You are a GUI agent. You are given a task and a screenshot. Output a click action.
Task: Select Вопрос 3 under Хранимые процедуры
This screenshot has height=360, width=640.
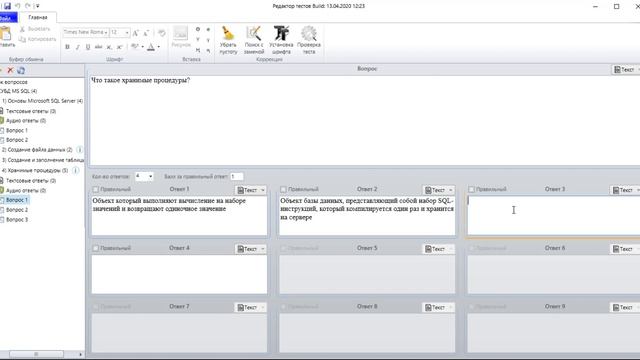(17, 220)
